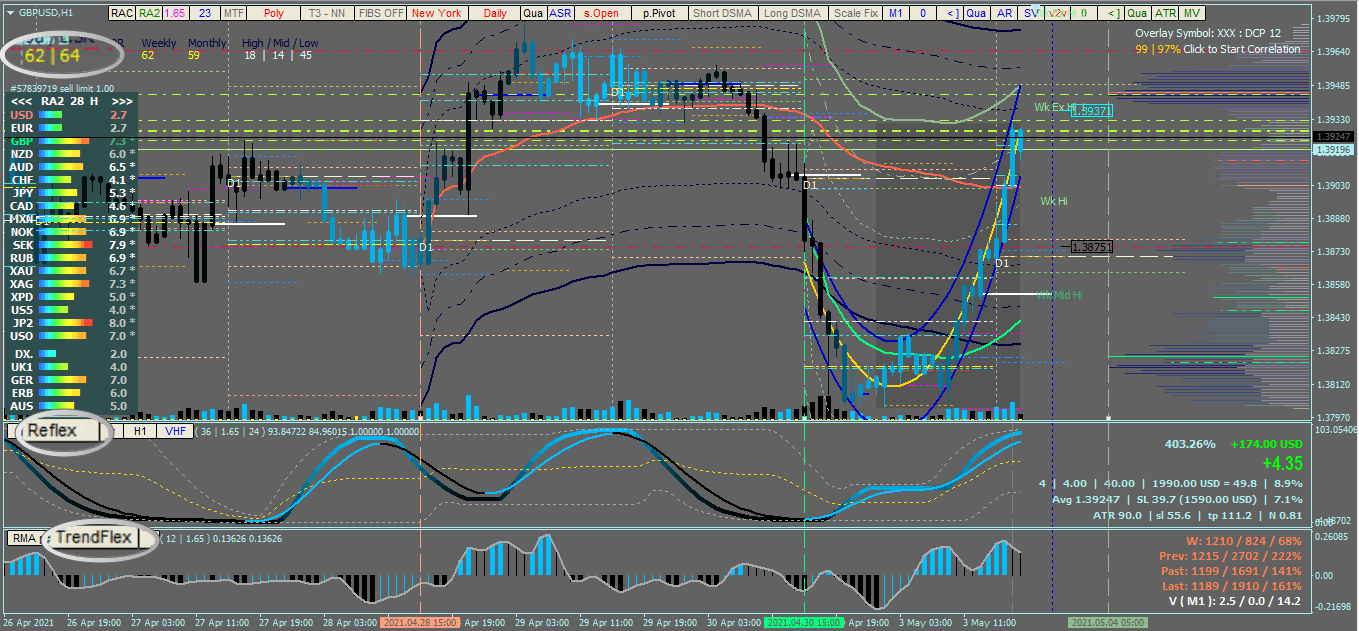The height and width of the screenshot is (631, 1359).
Task: Click the RA2 28 H panel header
Action: [x=71, y=101]
